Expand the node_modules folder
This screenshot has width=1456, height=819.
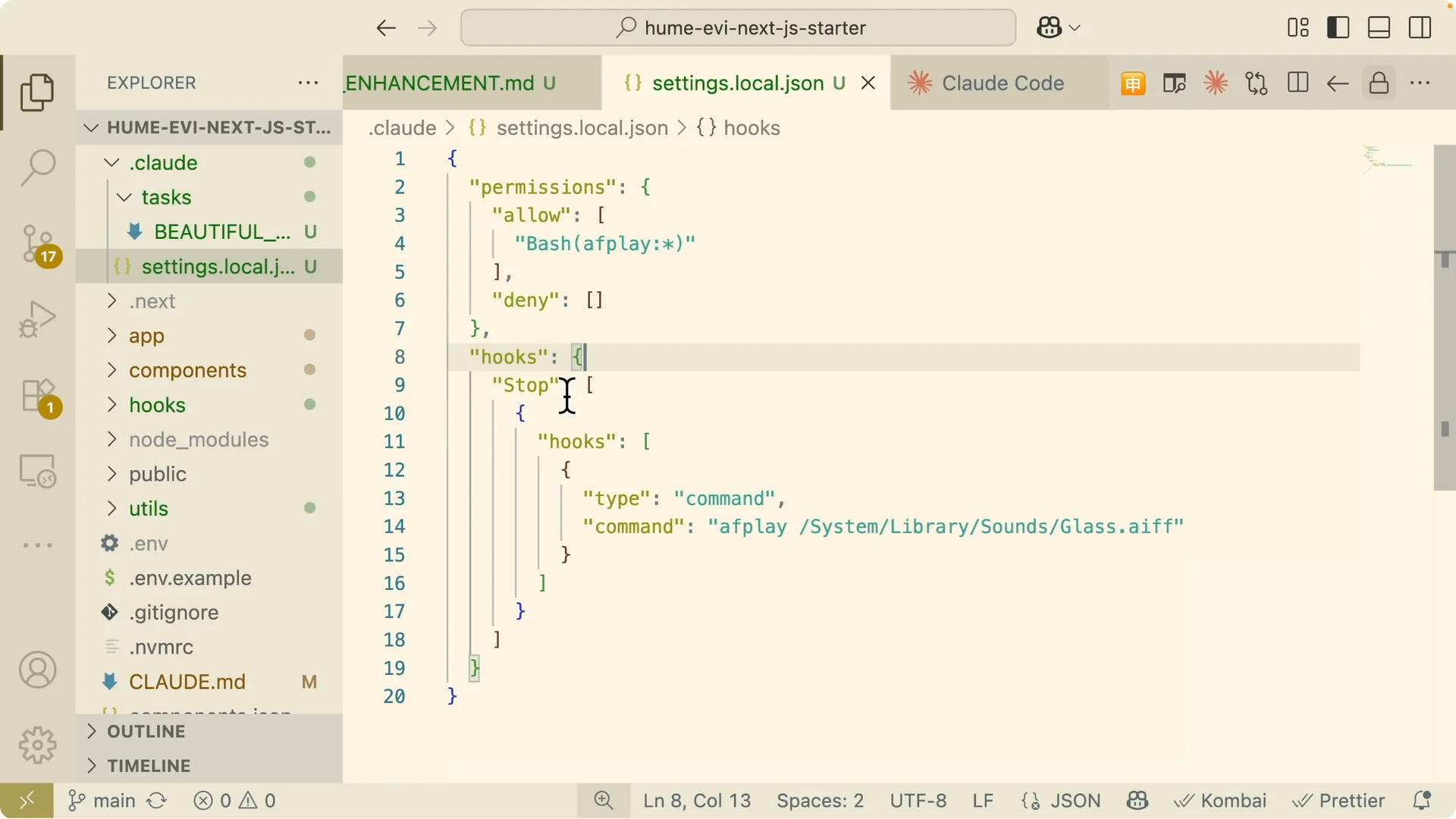[209, 439]
